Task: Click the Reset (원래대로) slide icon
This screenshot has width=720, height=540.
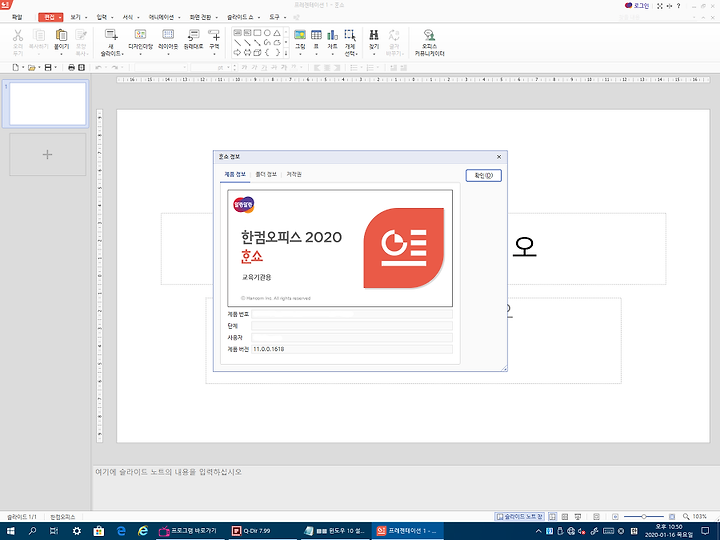Action: 193,35
